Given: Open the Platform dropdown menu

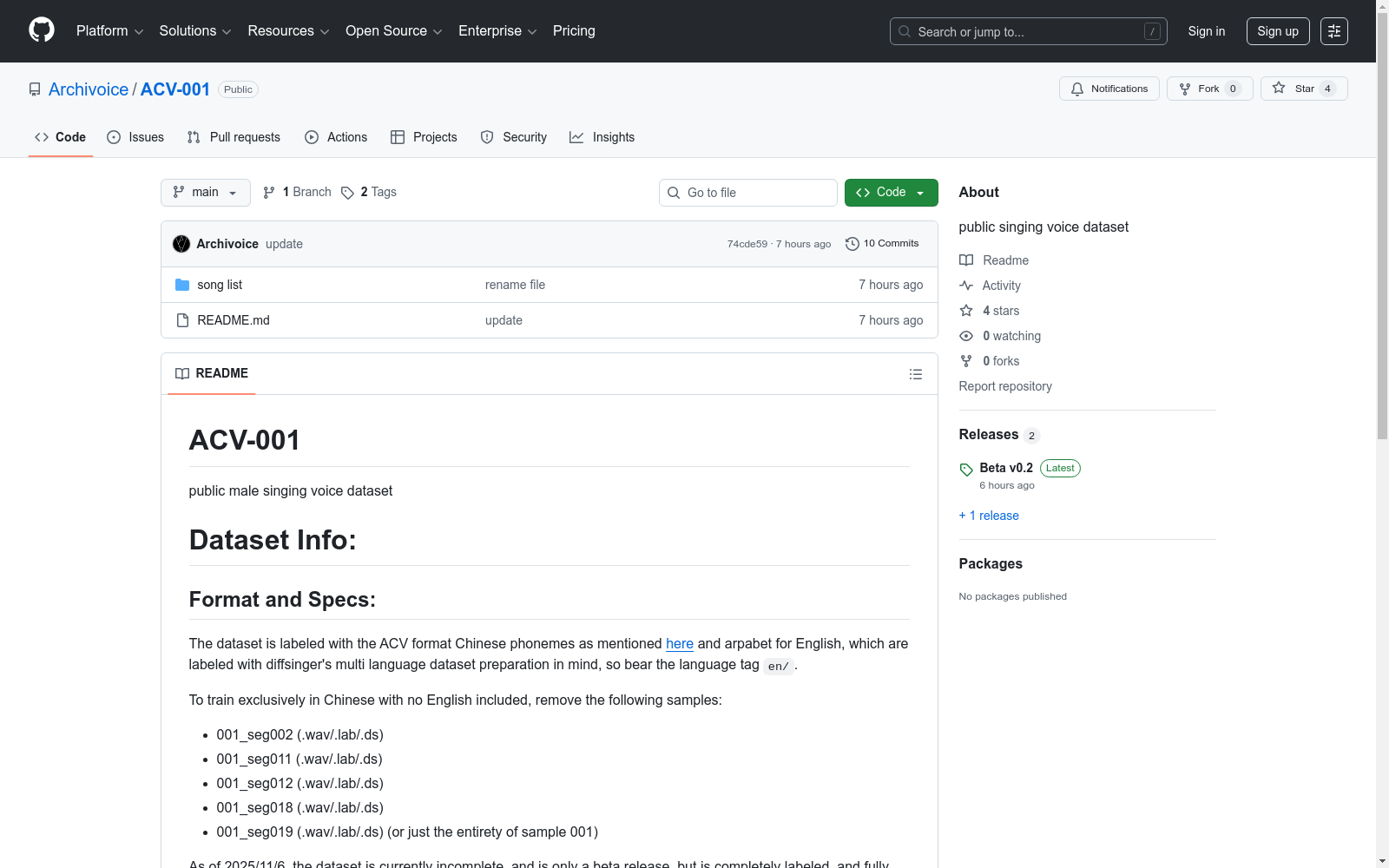Looking at the screenshot, I should pos(109,31).
